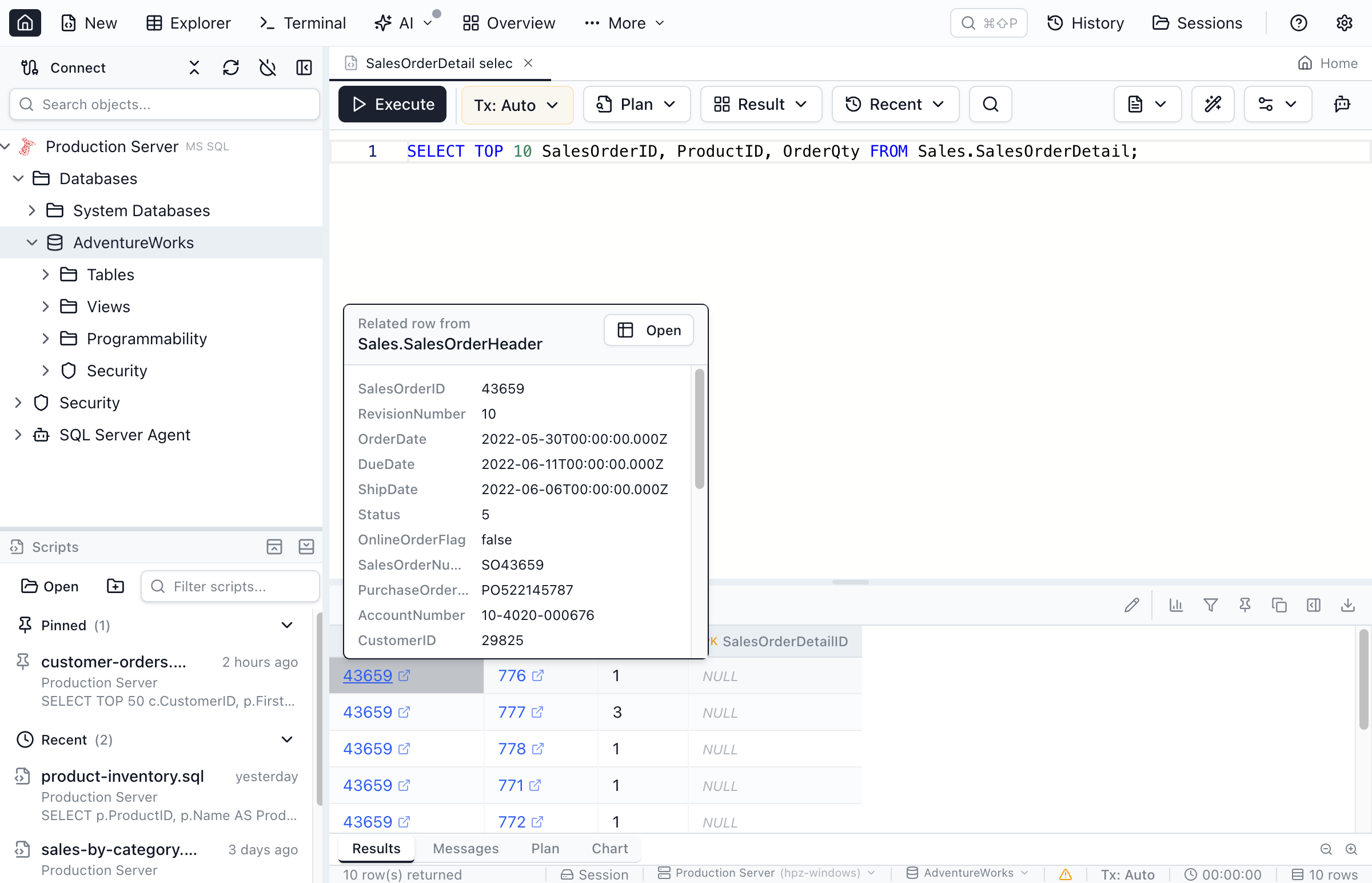The image size is (1372, 883).
Task: Collapse the Pinned scripts section
Action: [x=286, y=625]
